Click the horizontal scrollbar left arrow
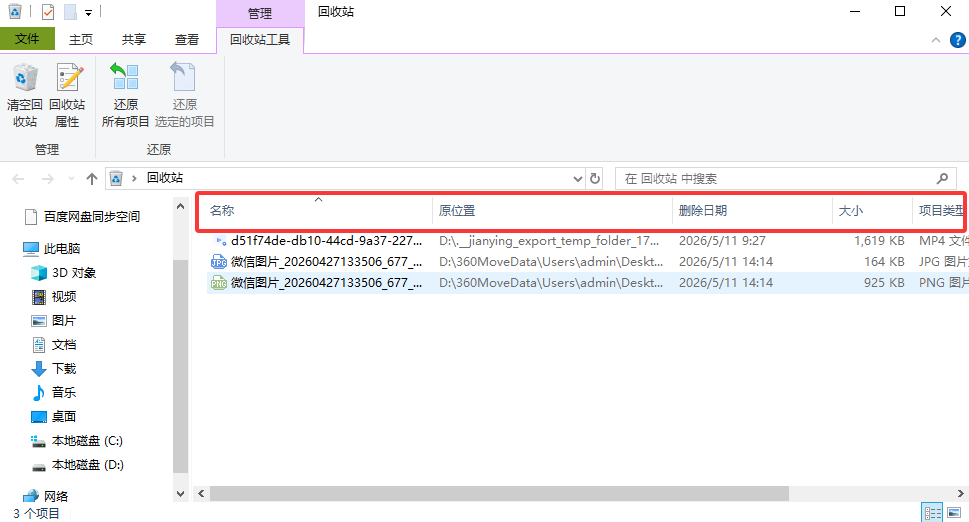The width and height of the screenshot is (969, 522). [201, 494]
